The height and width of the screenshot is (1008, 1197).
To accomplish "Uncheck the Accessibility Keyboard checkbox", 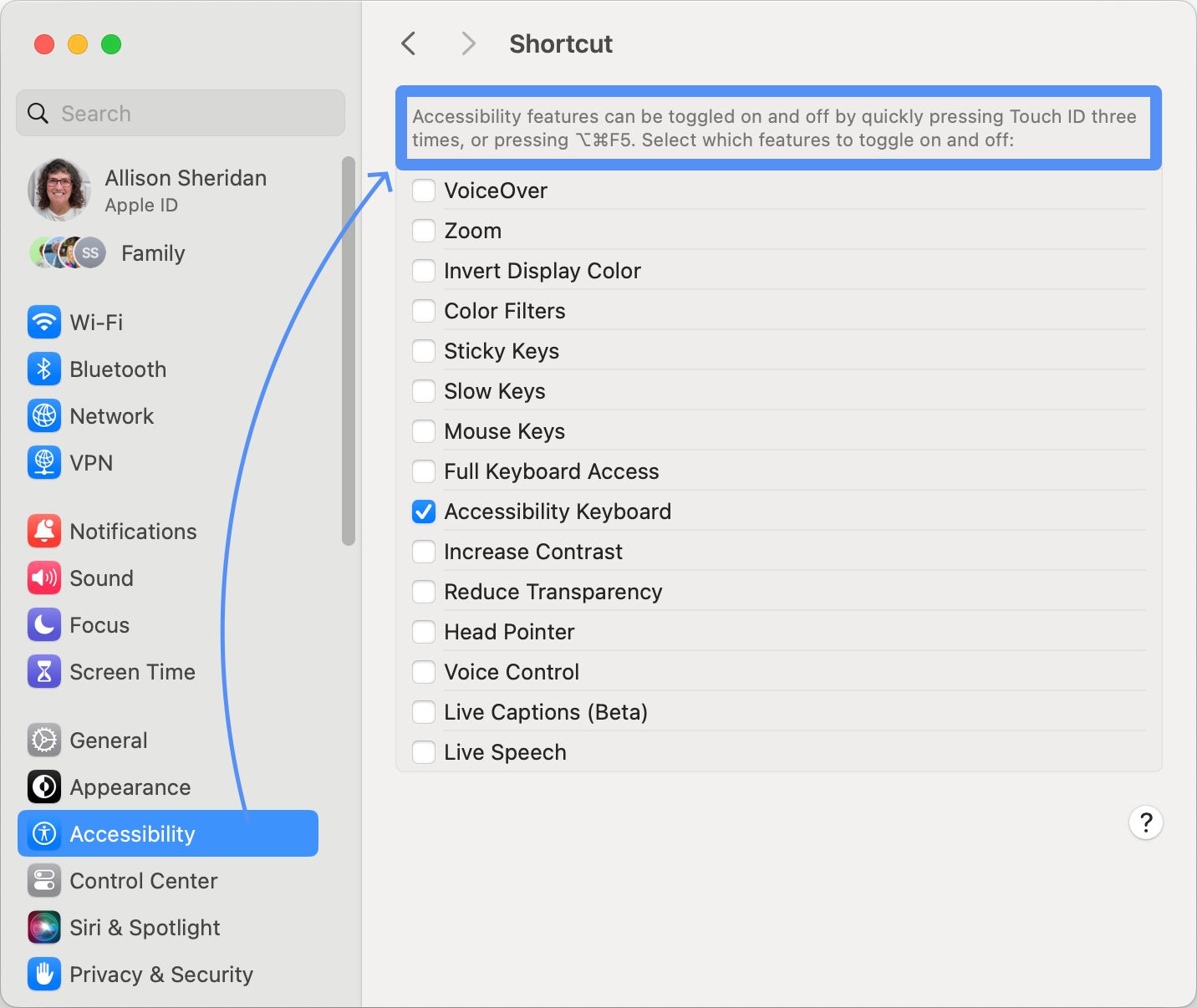I will pos(424,512).
